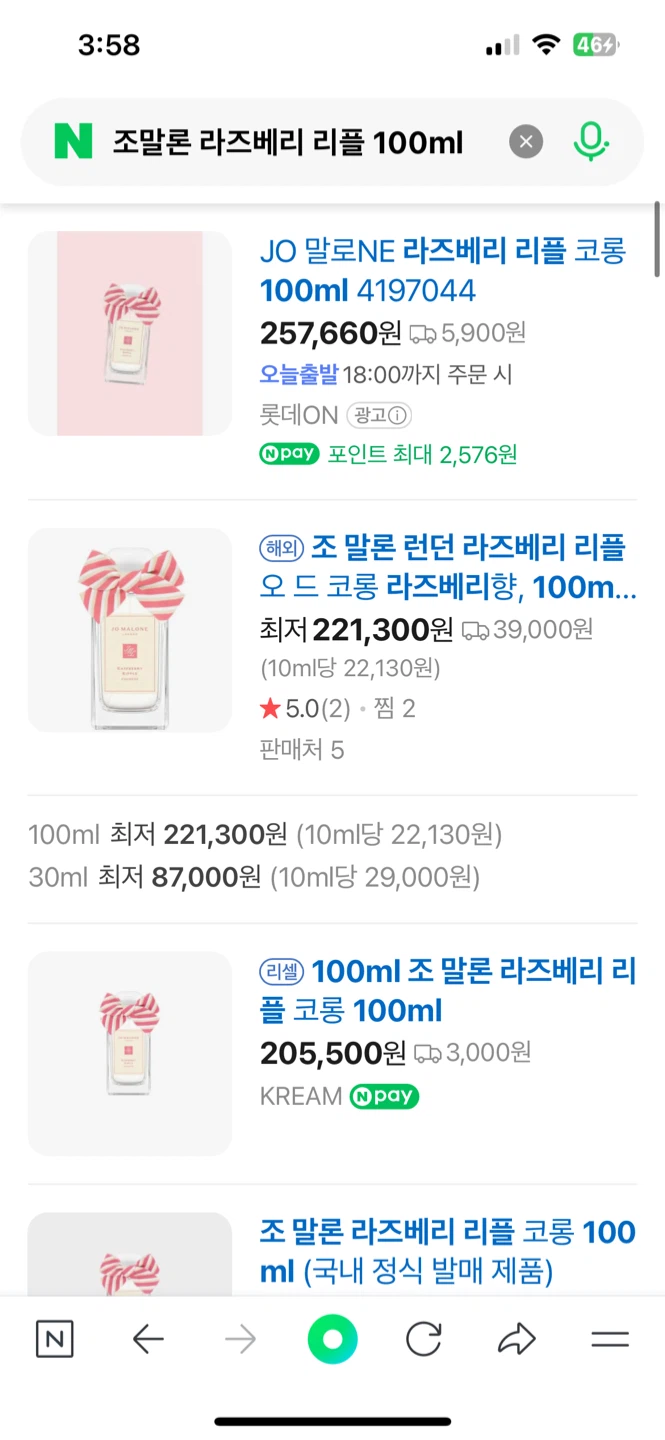Reload the page with refresh icon
This screenshot has width=665, height=1440.
pos(424,1338)
